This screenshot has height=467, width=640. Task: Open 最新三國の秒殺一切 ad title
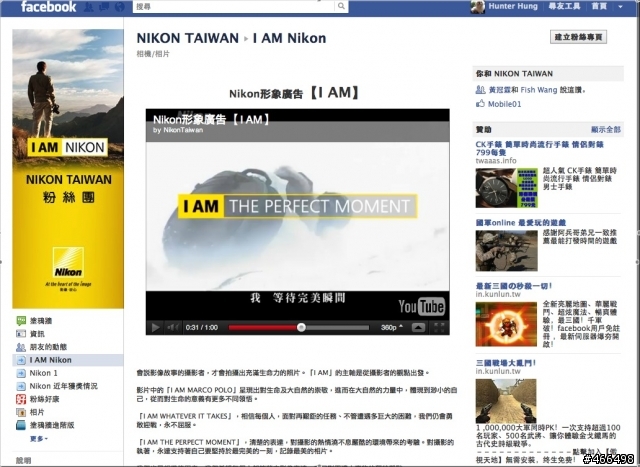coord(514,286)
